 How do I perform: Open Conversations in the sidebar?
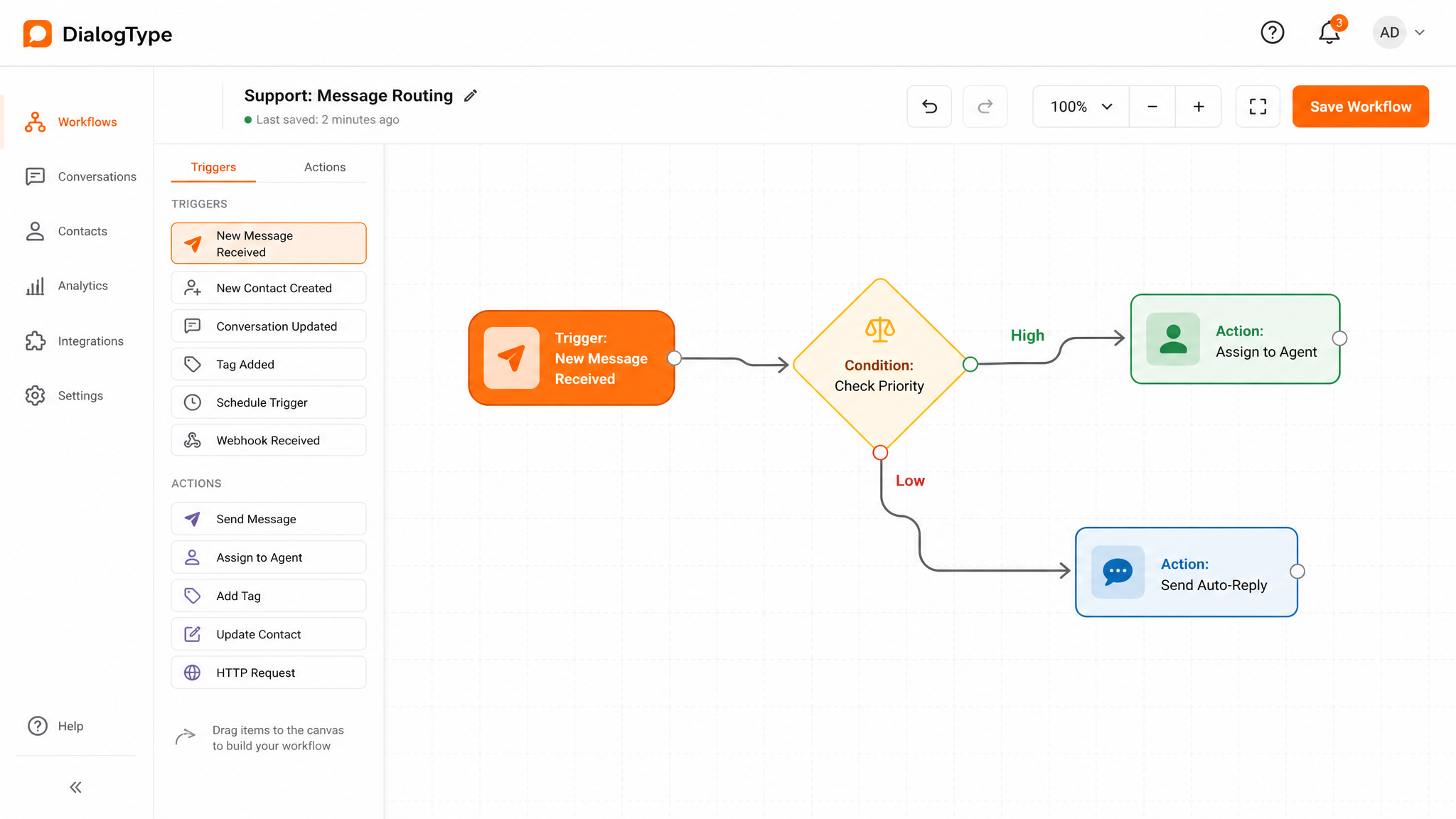point(80,176)
